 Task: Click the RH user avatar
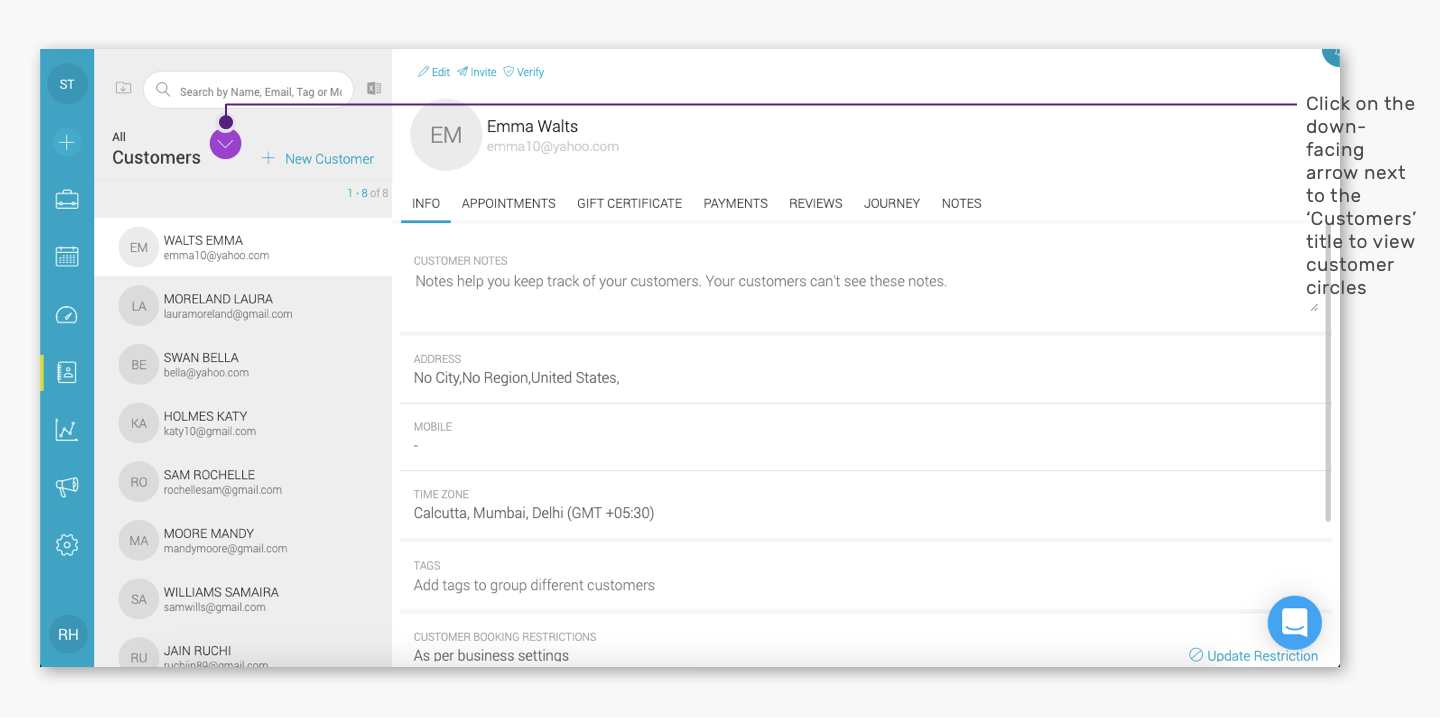(68, 634)
